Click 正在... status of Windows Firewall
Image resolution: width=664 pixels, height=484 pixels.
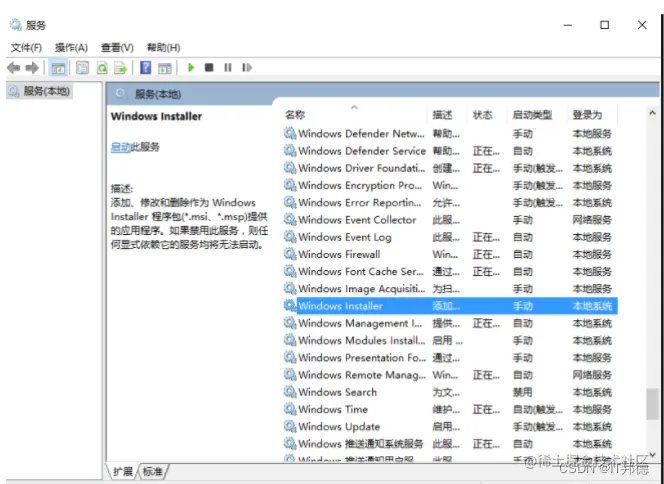pyautogui.click(x=486, y=254)
